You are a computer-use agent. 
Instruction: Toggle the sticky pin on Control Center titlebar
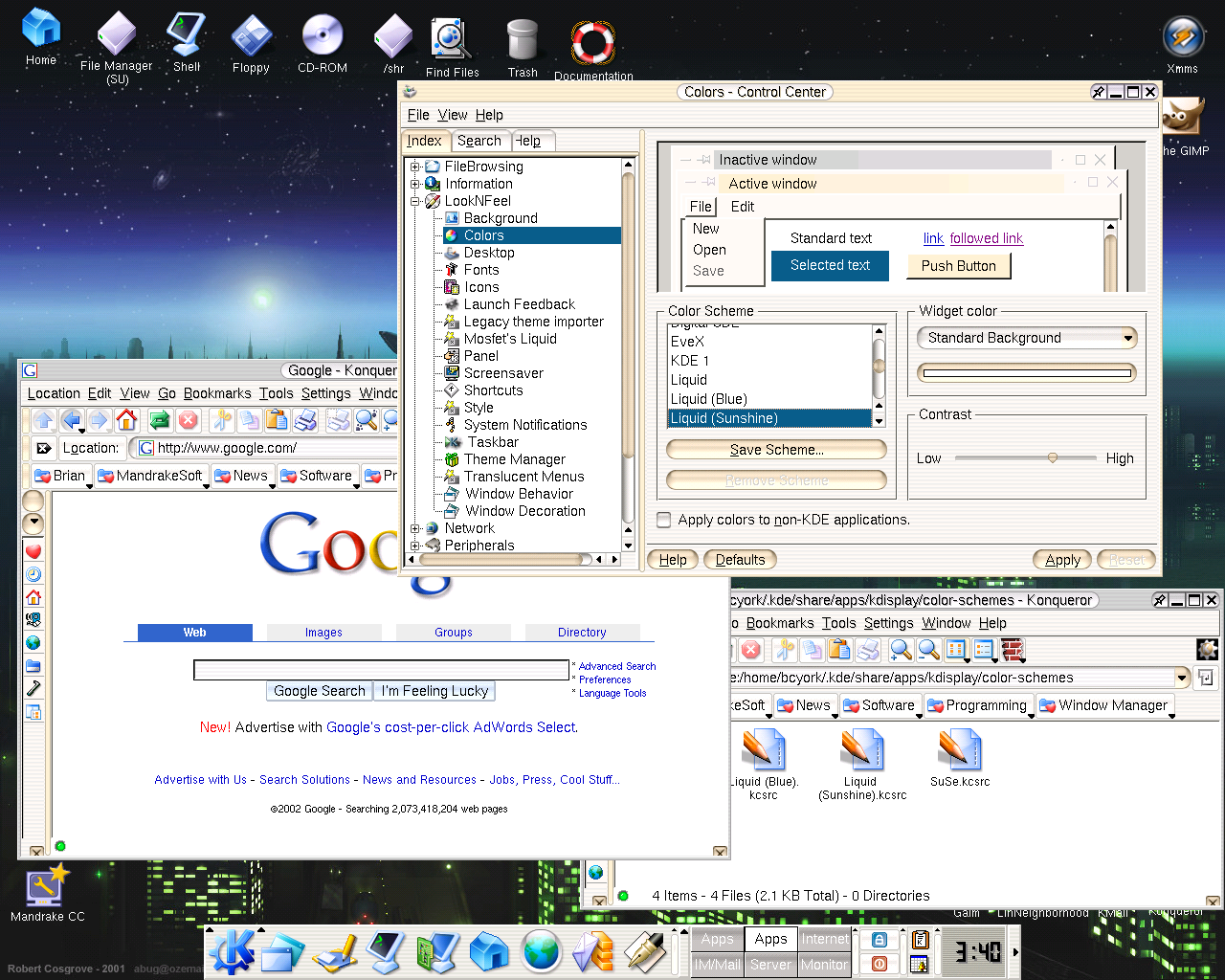point(1099,92)
